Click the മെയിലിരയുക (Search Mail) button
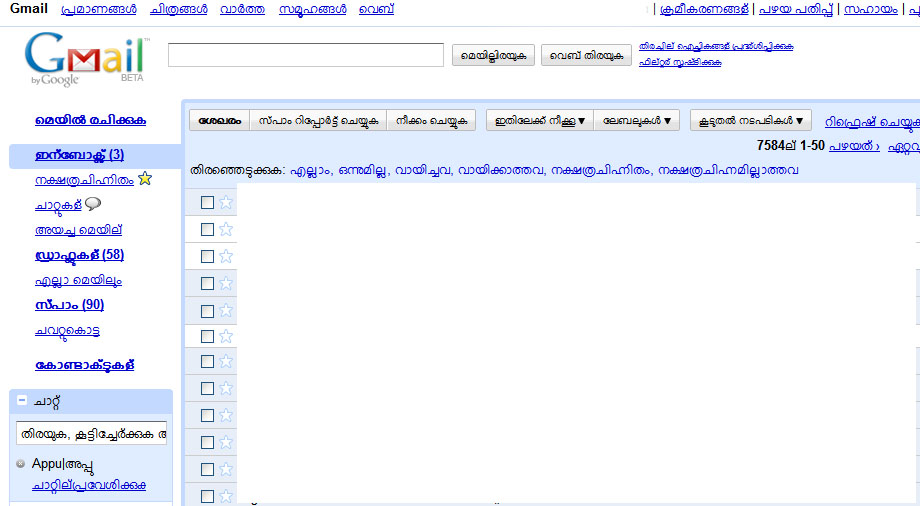The width and height of the screenshot is (920, 506). click(493, 56)
